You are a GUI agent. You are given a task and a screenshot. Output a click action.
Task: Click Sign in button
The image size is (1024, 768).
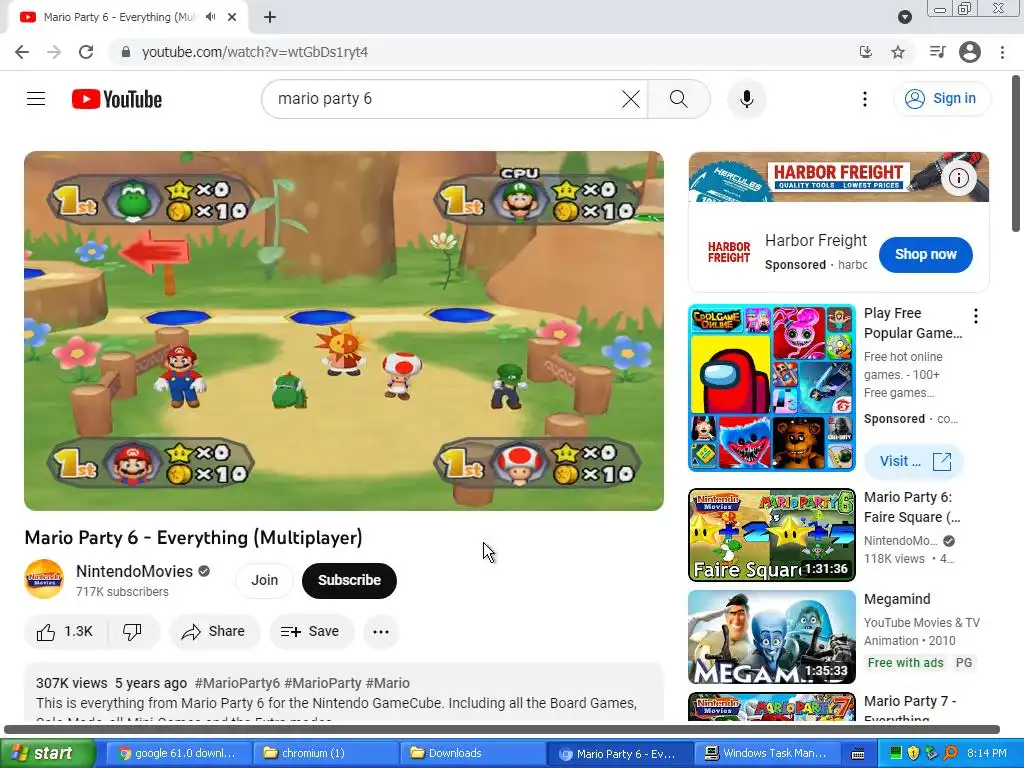click(x=942, y=99)
